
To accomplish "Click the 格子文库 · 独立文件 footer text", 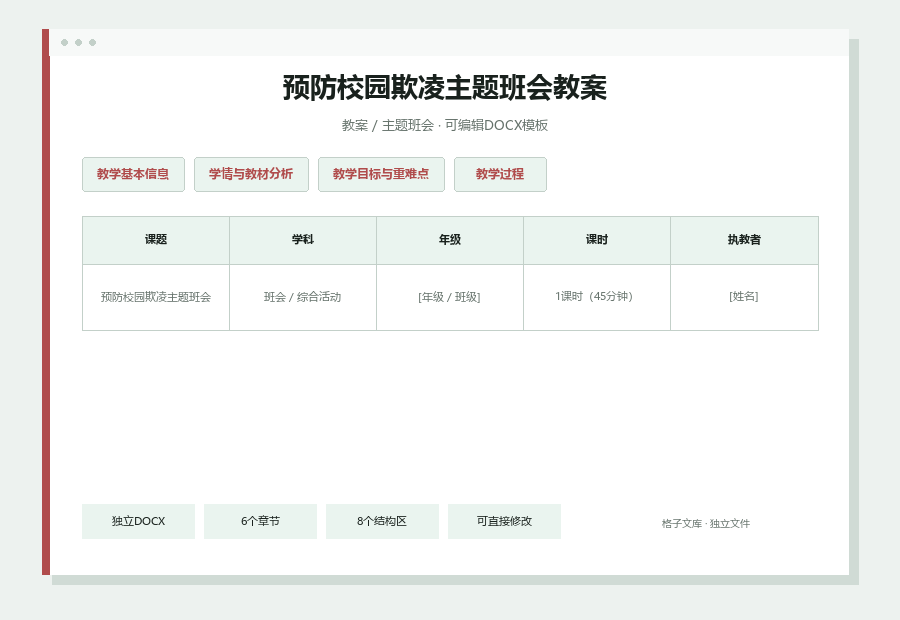I will point(705,524).
